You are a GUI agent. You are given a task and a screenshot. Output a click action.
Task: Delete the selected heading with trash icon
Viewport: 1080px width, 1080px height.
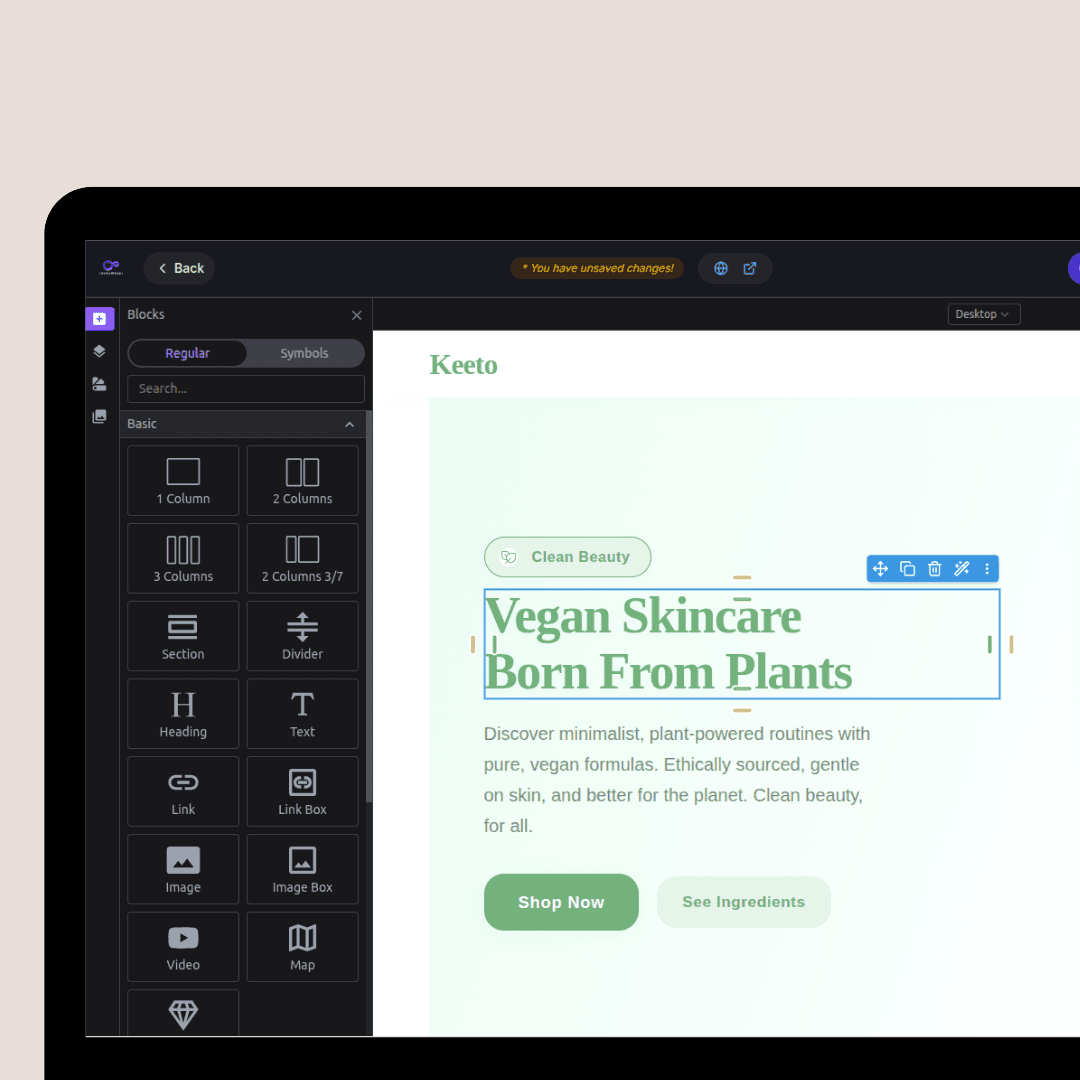[x=934, y=568]
